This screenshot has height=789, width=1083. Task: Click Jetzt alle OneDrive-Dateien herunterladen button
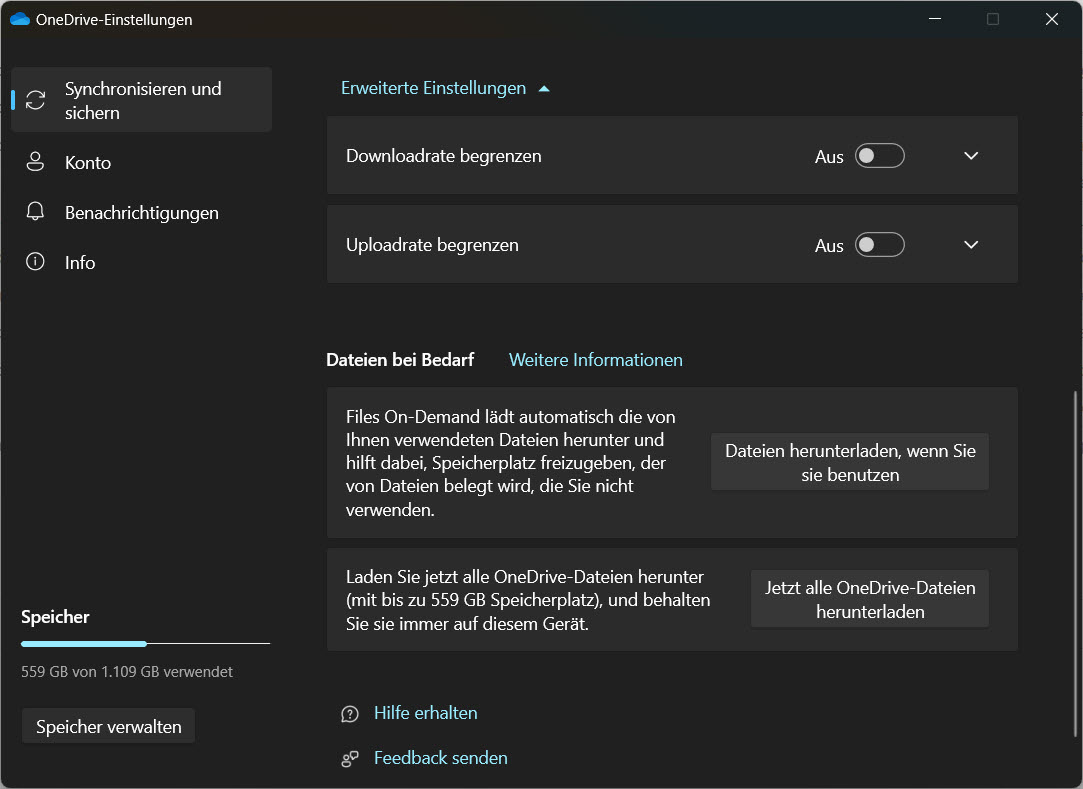(869, 599)
